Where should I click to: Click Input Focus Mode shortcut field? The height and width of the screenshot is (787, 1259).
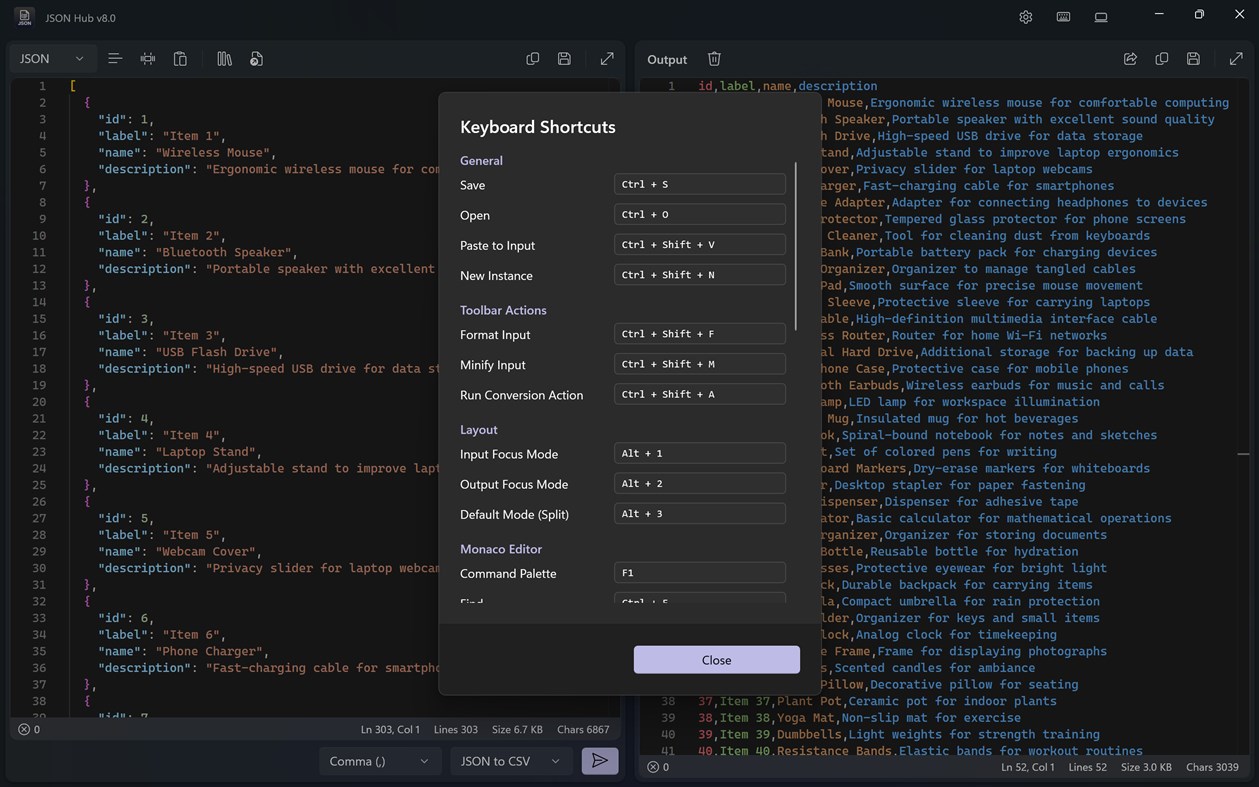click(x=700, y=453)
